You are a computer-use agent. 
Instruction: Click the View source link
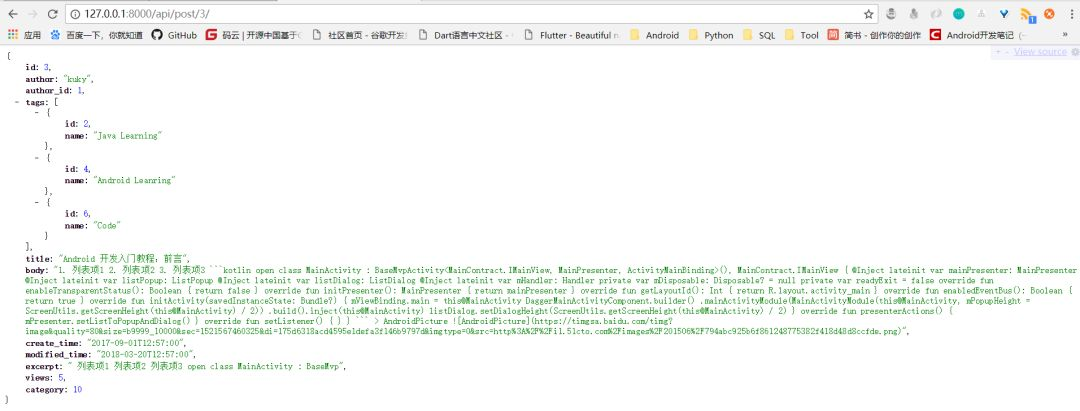click(x=1040, y=52)
